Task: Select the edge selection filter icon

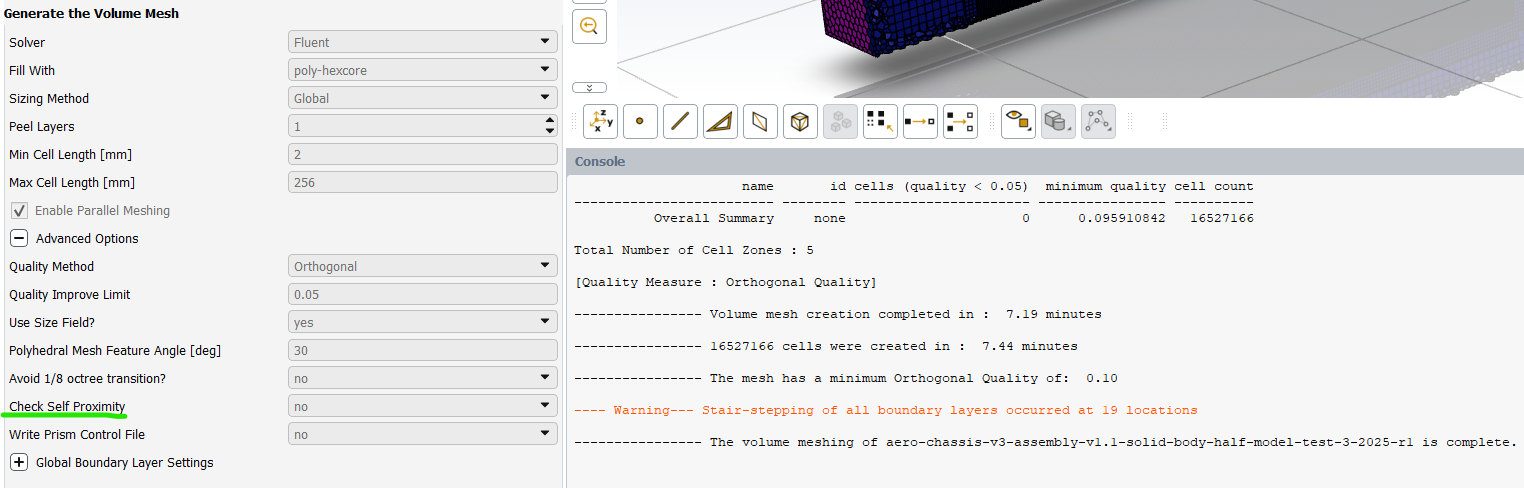Action: click(x=680, y=122)
